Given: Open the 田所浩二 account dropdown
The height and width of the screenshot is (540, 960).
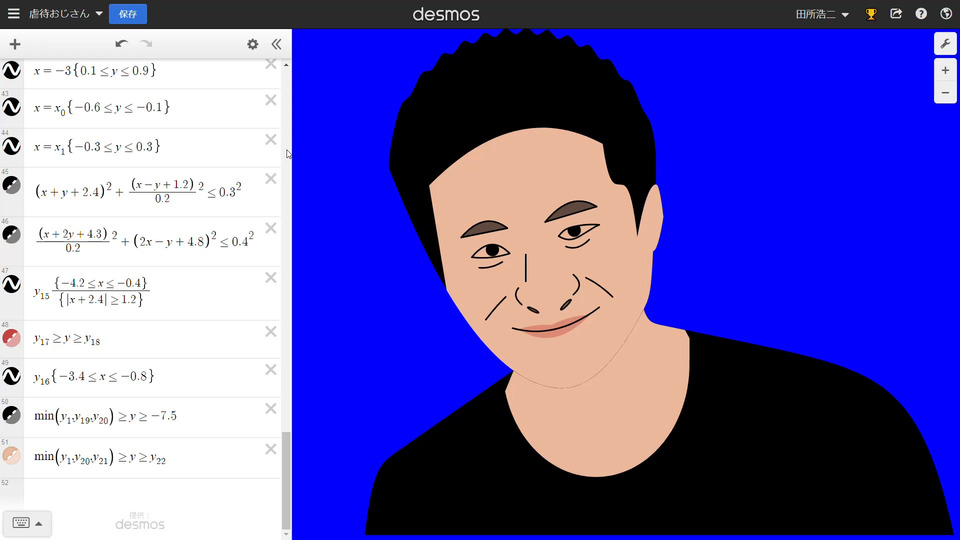Looking at the screenshot, I should 822,15.
